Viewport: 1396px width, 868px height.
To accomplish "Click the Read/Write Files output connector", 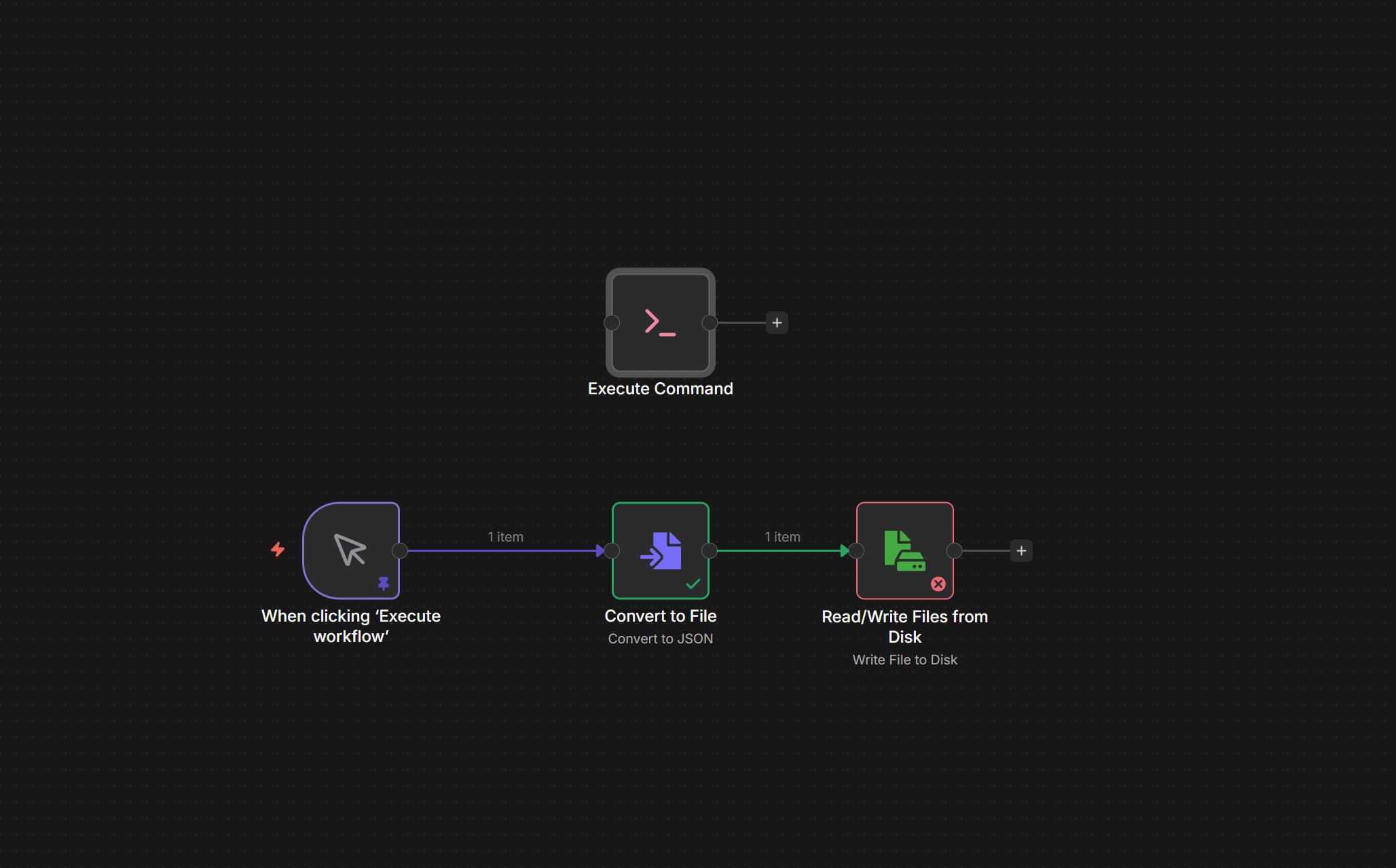I will coord(954,550).
